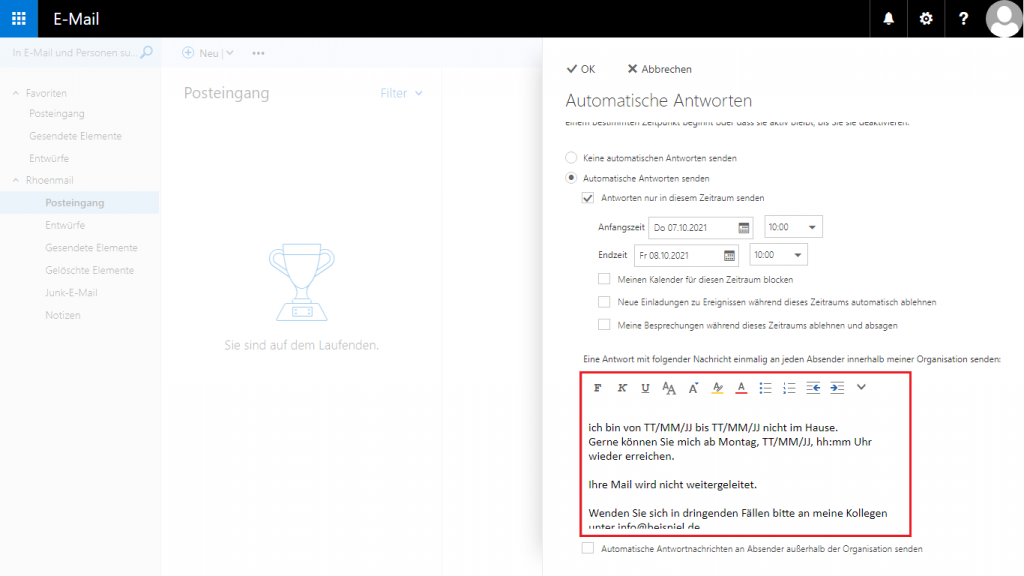
Task: Open the Junk-E-Mail folder
Action: click(x=71, y=293)
